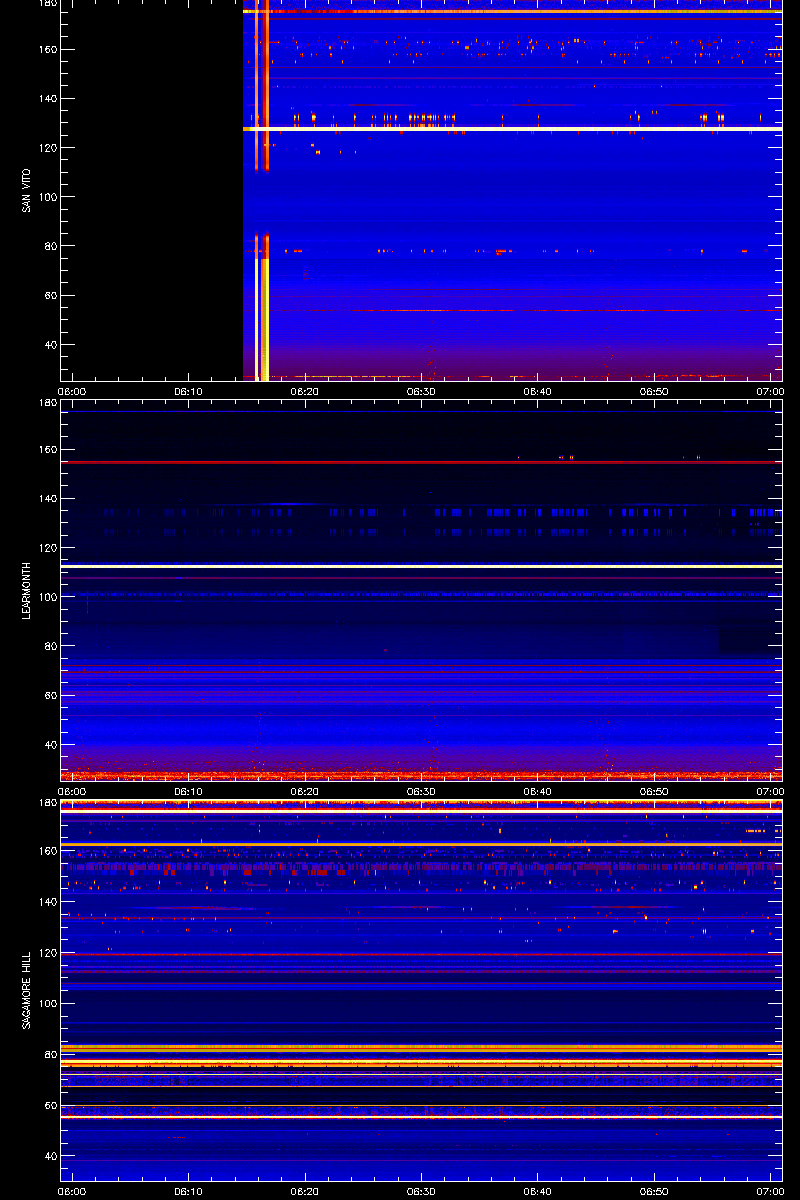Select the 160 frequency tick in San Vito panel
Screen dimensions: 800x1200
tap(47, 50)
